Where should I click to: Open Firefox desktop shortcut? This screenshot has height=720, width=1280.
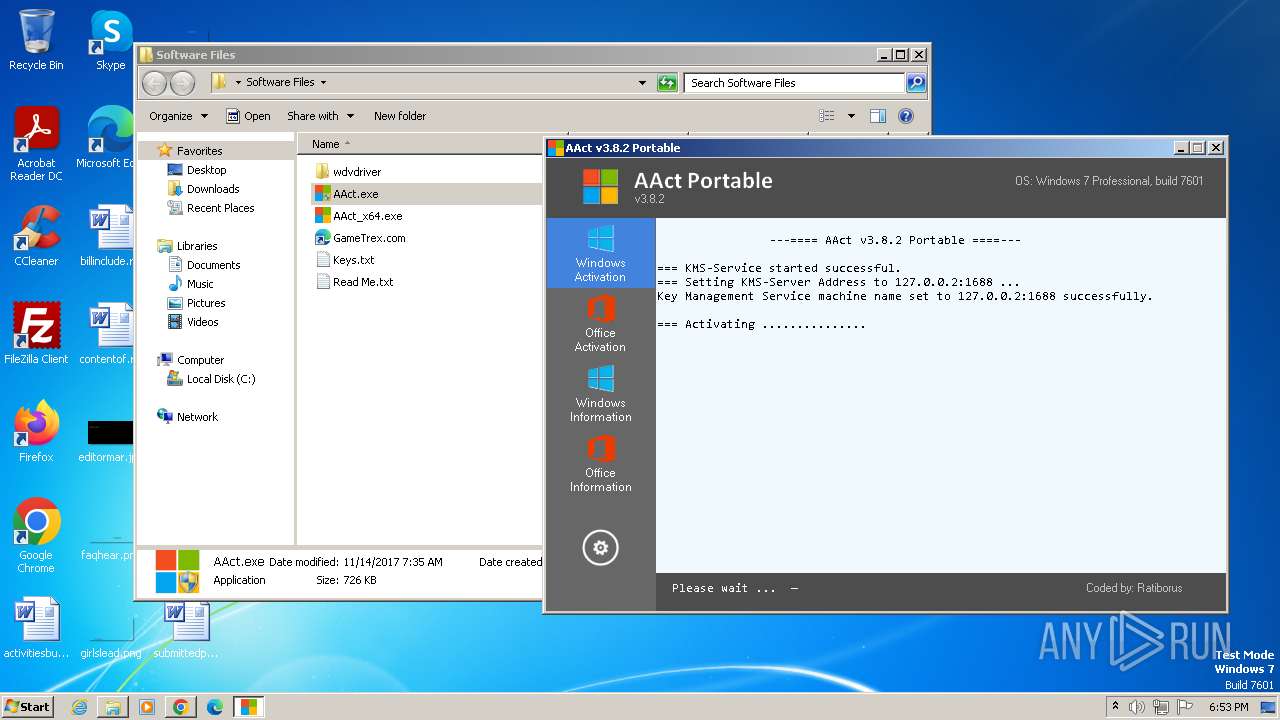[36, 432]
